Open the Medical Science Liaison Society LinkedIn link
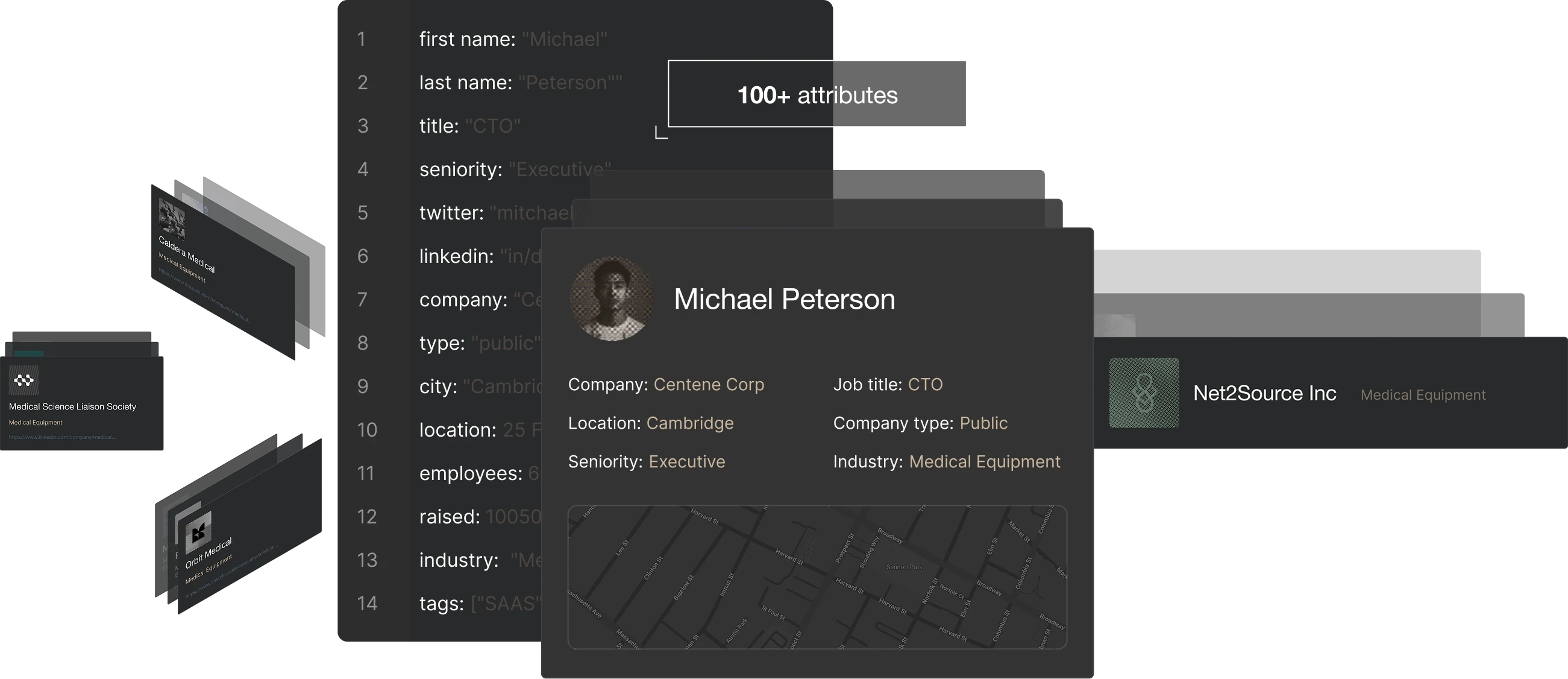 (62, 437)
